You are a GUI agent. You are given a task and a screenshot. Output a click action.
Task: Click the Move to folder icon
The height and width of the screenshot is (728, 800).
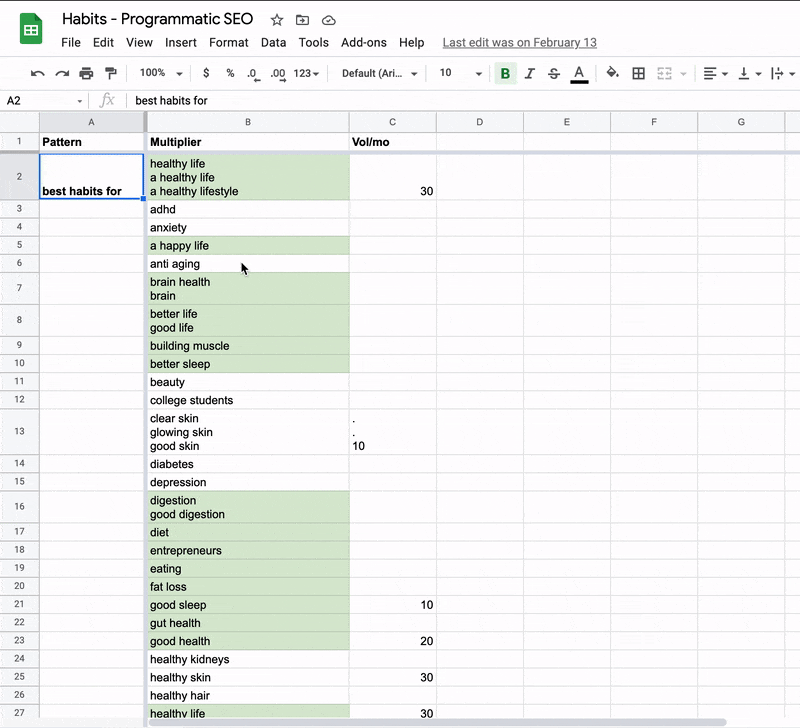coord(303,20)
